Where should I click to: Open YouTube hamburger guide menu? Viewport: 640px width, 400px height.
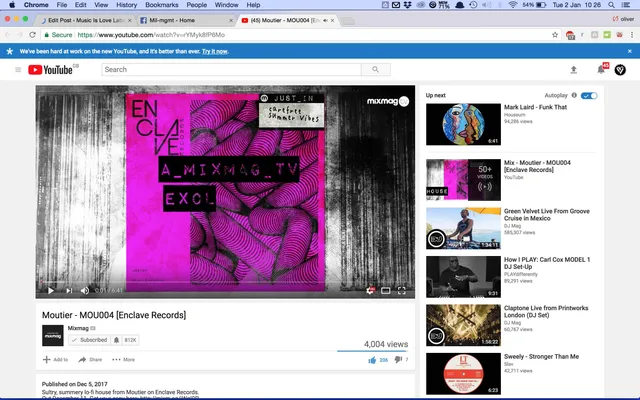[x=18, y=70]
